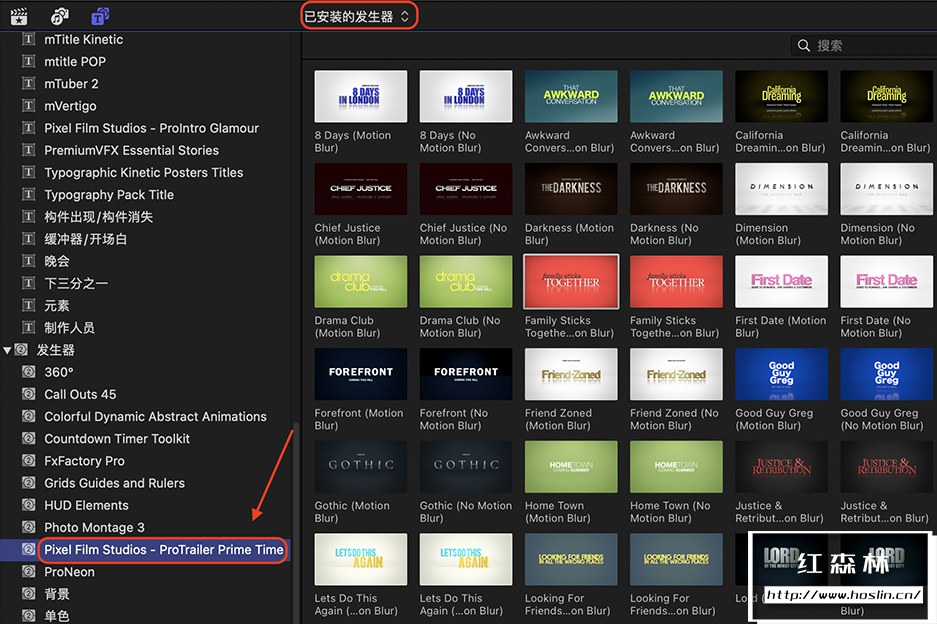The width and height of the screenshot is (937, 624).
Task: Click the generator icon beside ProNeon
Action: [x=28, y=571]
